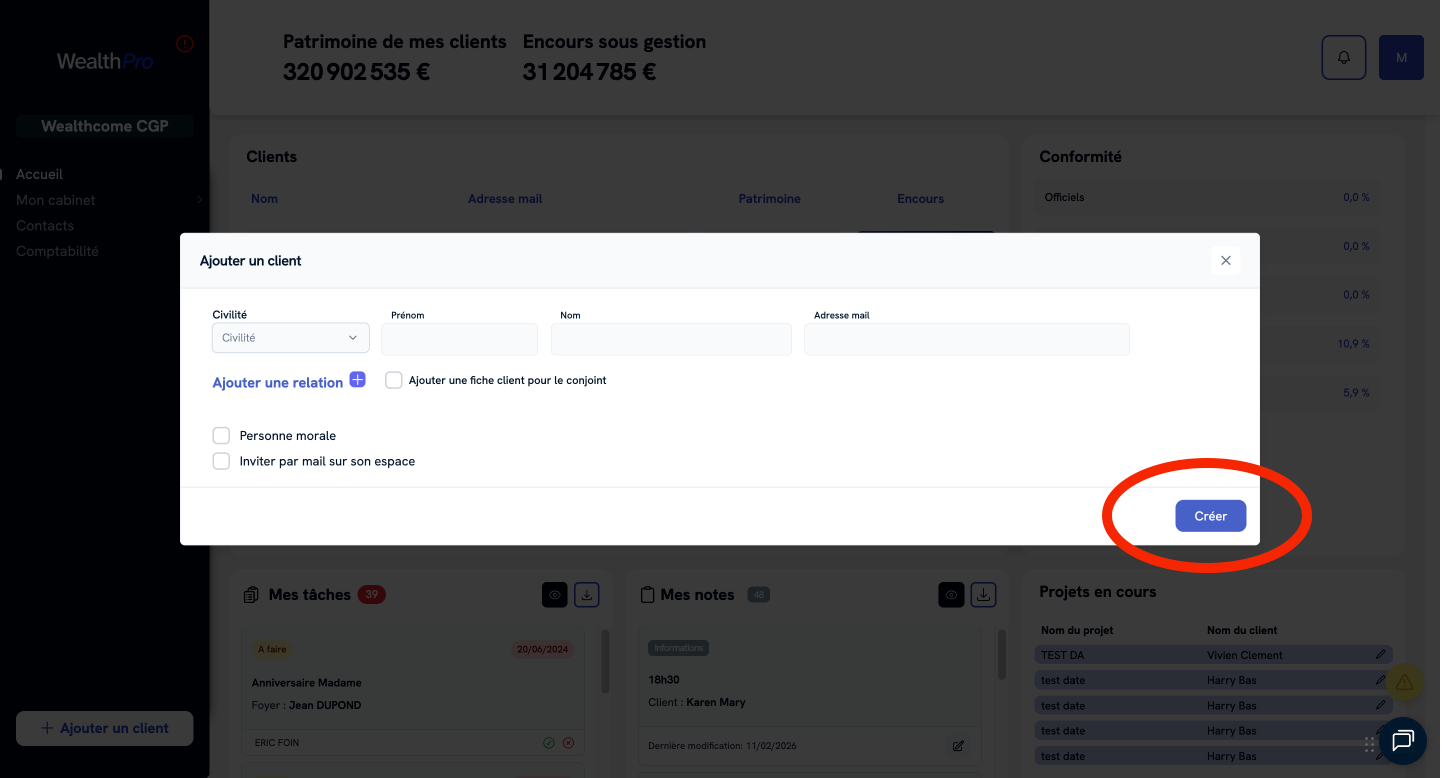The width and height of the screenshot is (1442, 778).
Task: Toggle eye visibility icon in Mes tâches
Action: click(x=555, y=595)
